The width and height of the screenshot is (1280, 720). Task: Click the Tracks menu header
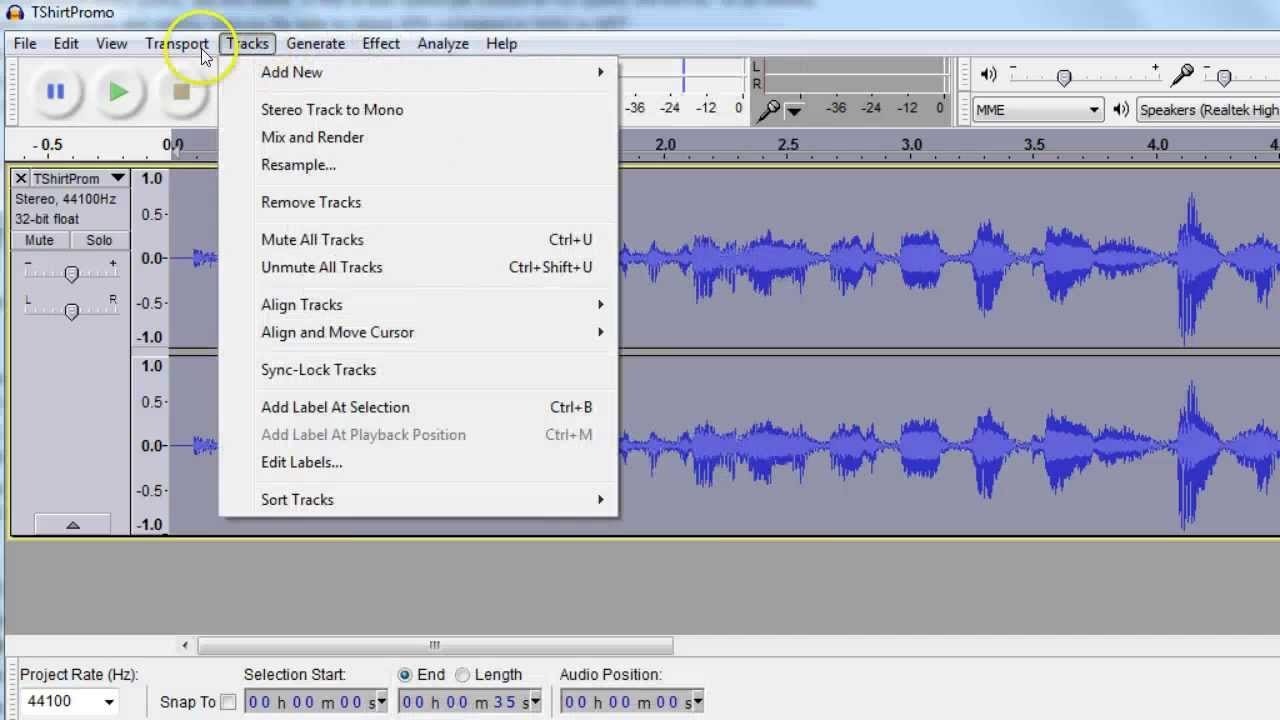[247, 44]
